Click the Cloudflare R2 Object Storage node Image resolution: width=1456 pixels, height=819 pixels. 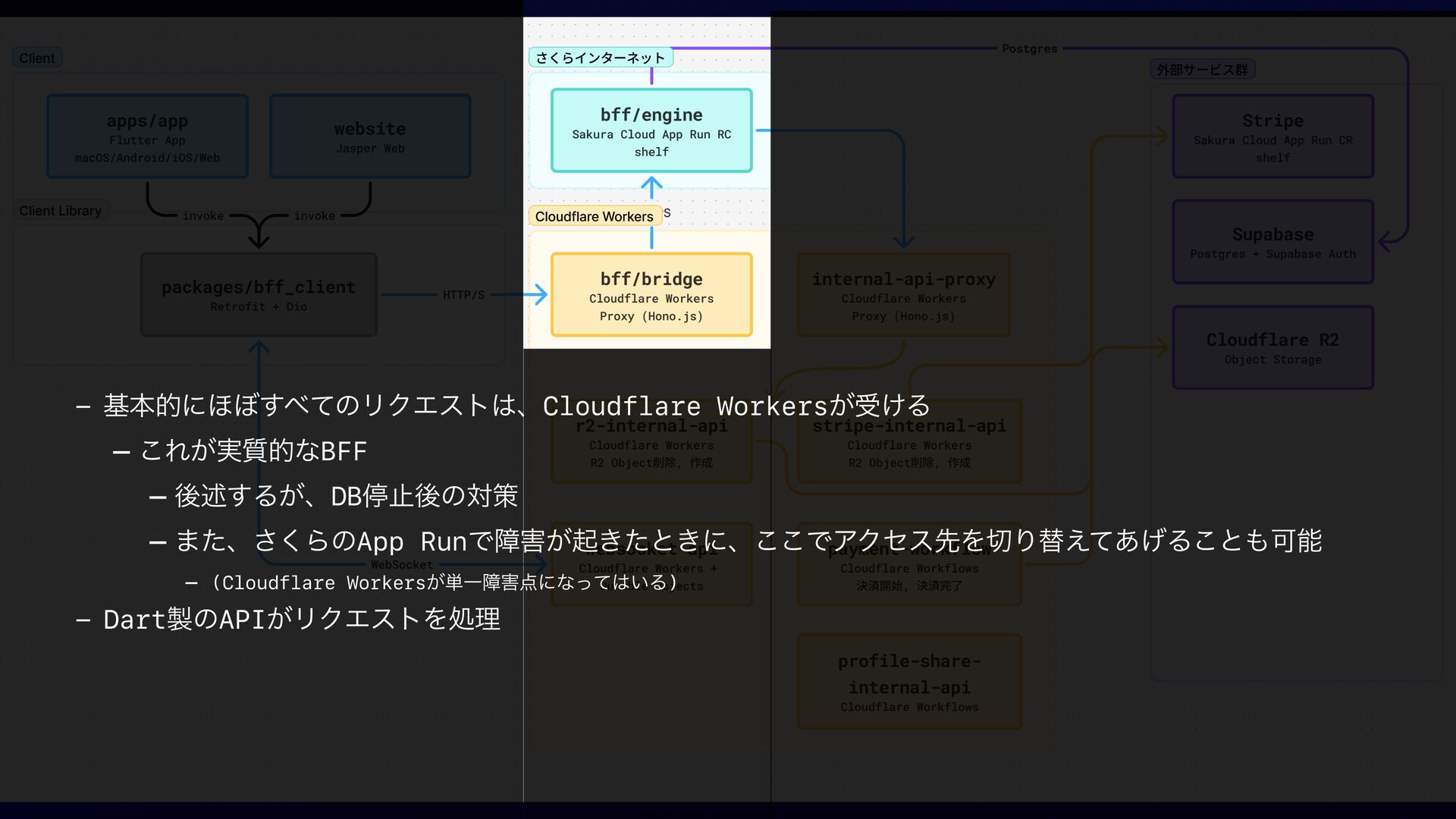pyautogui.click(x=1272, y=347)
